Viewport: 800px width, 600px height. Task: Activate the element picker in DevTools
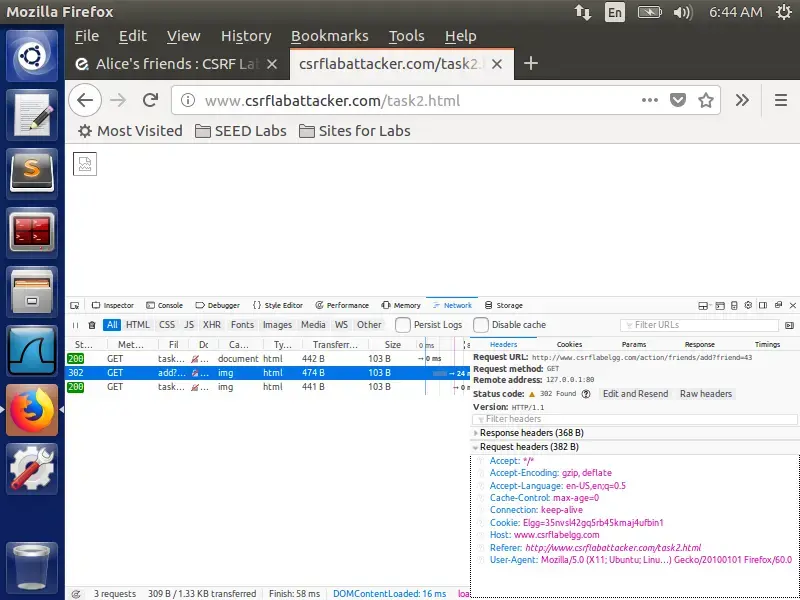(x=75, y=306)
